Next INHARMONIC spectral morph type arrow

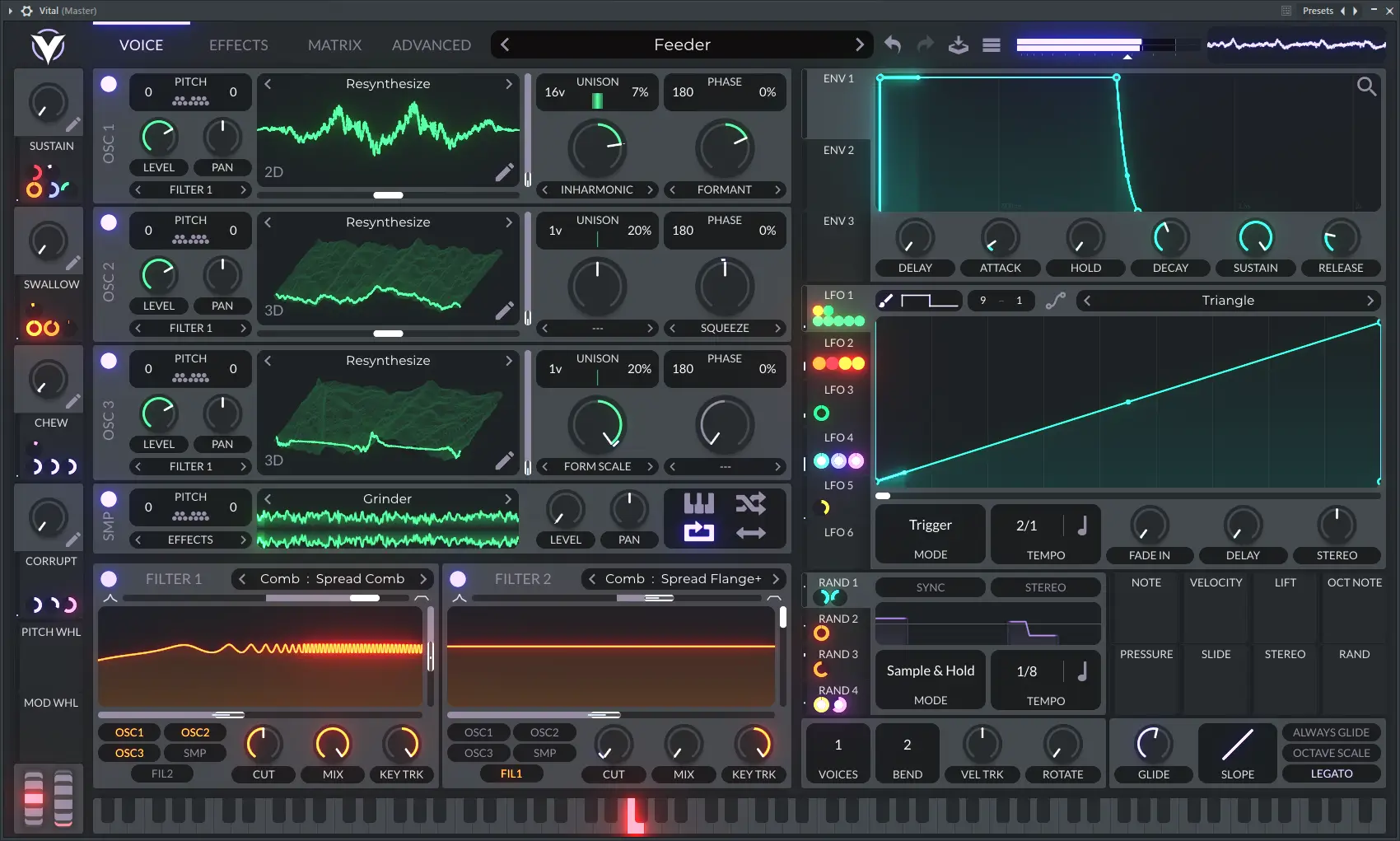point(650,189)
